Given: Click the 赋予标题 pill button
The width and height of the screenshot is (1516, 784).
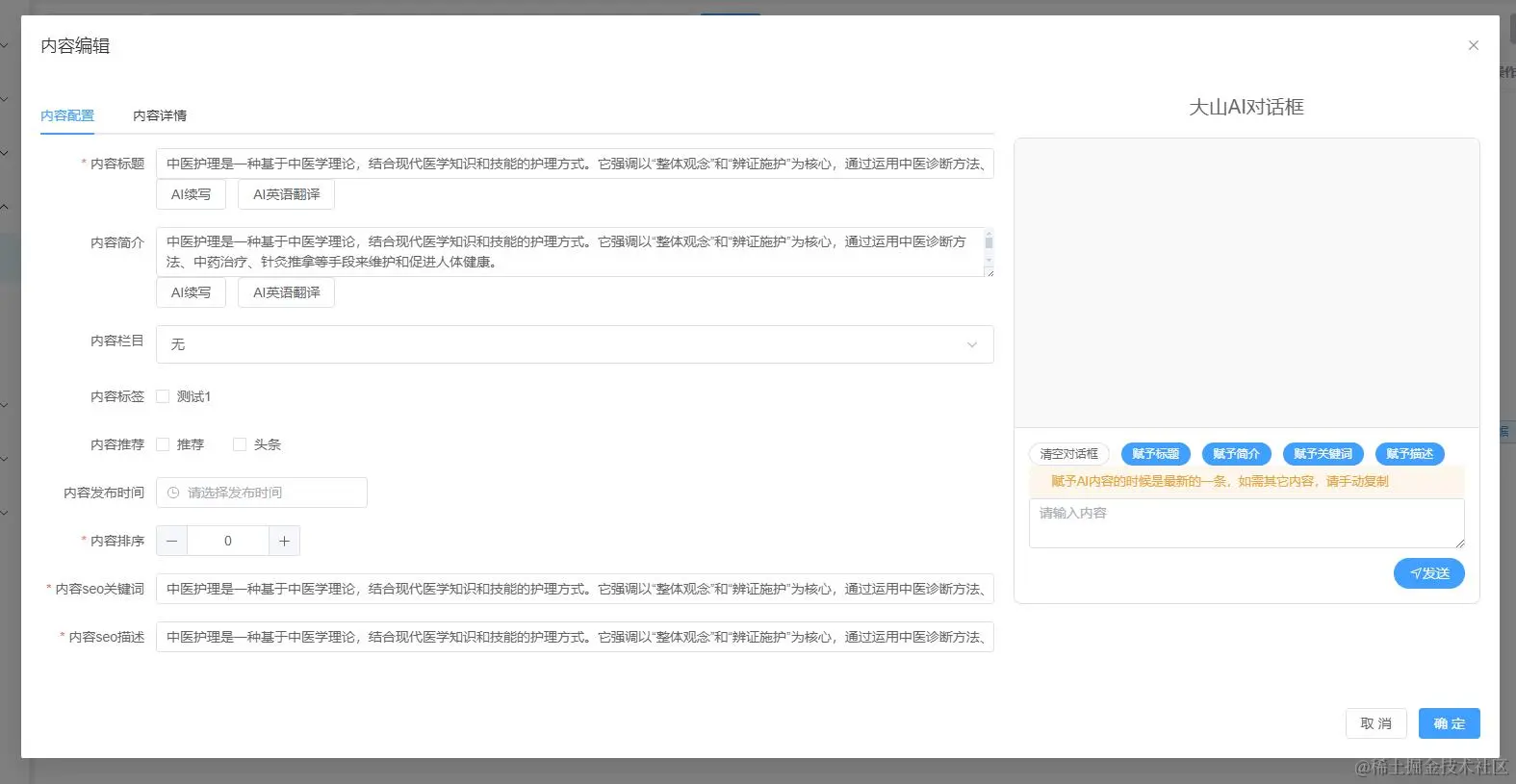Looking at the screenshot, I should pos(1156,454).
